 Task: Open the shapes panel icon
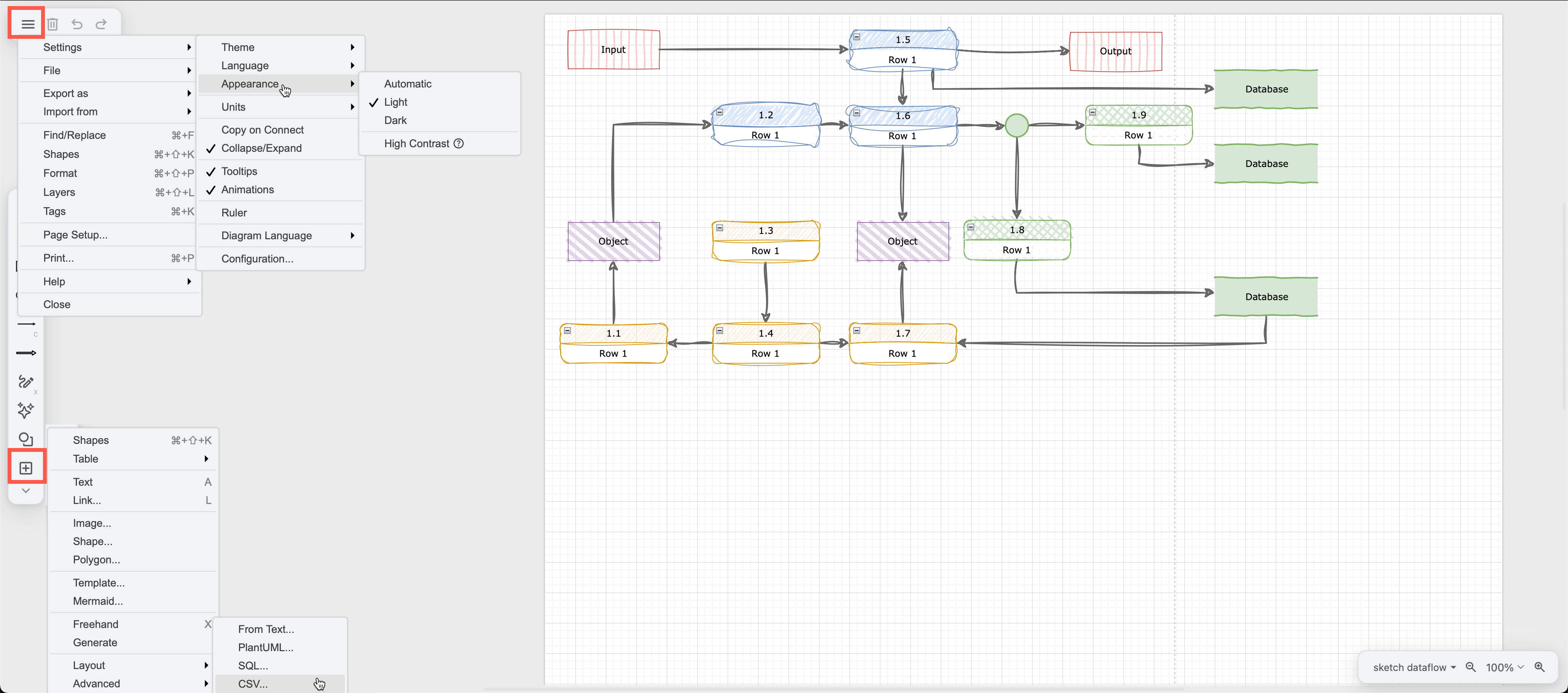25,439
